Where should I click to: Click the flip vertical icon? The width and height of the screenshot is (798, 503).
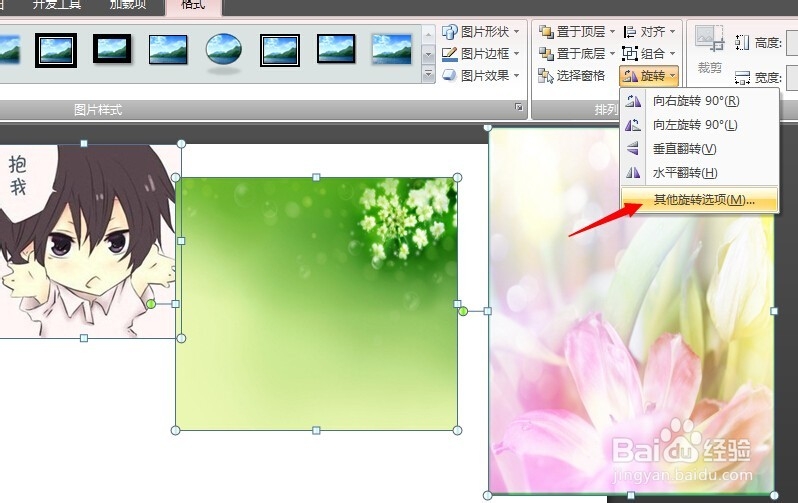tap(633, 149)
